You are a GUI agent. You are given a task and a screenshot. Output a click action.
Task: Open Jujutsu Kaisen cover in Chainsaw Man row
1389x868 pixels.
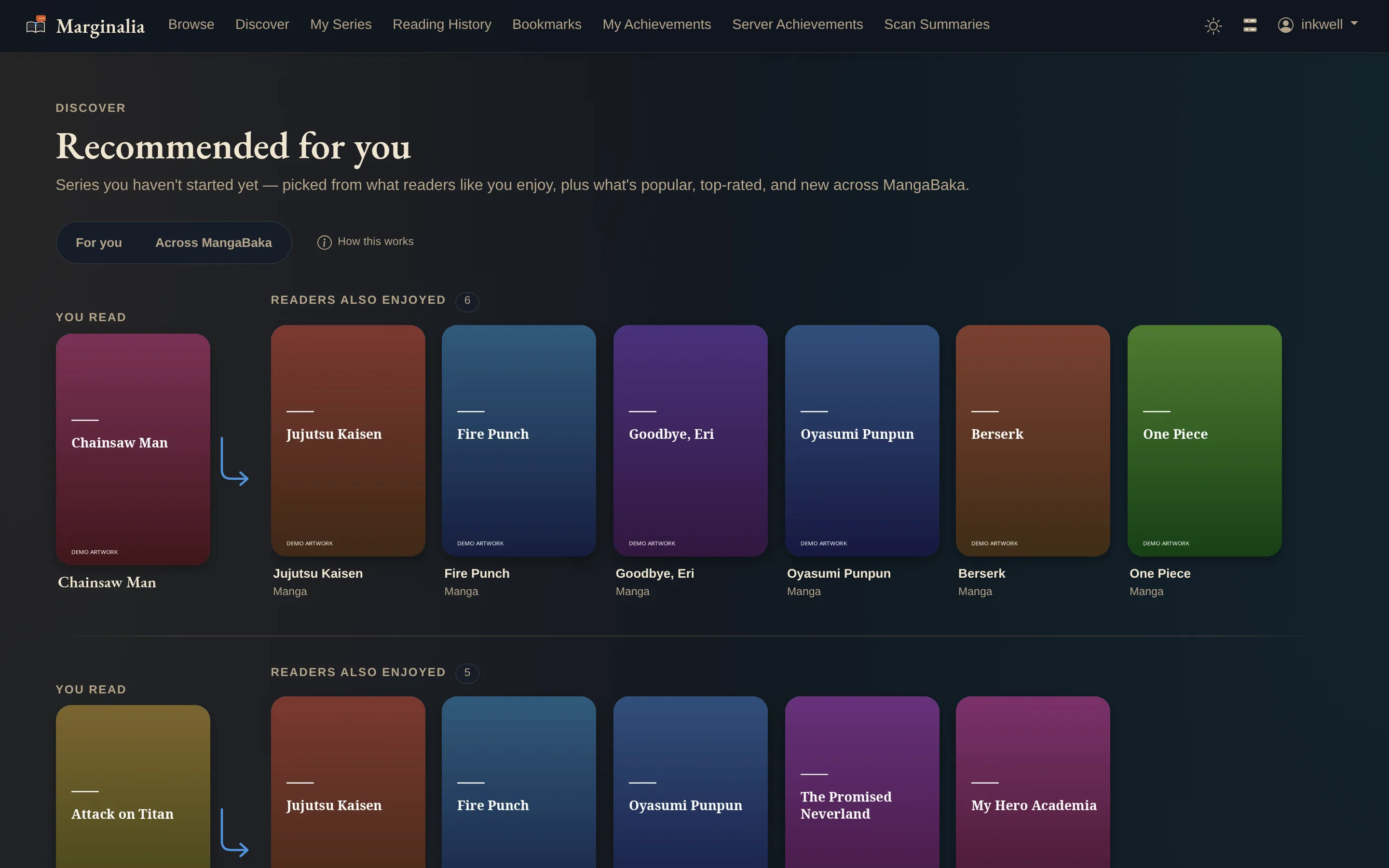[348, 440]
